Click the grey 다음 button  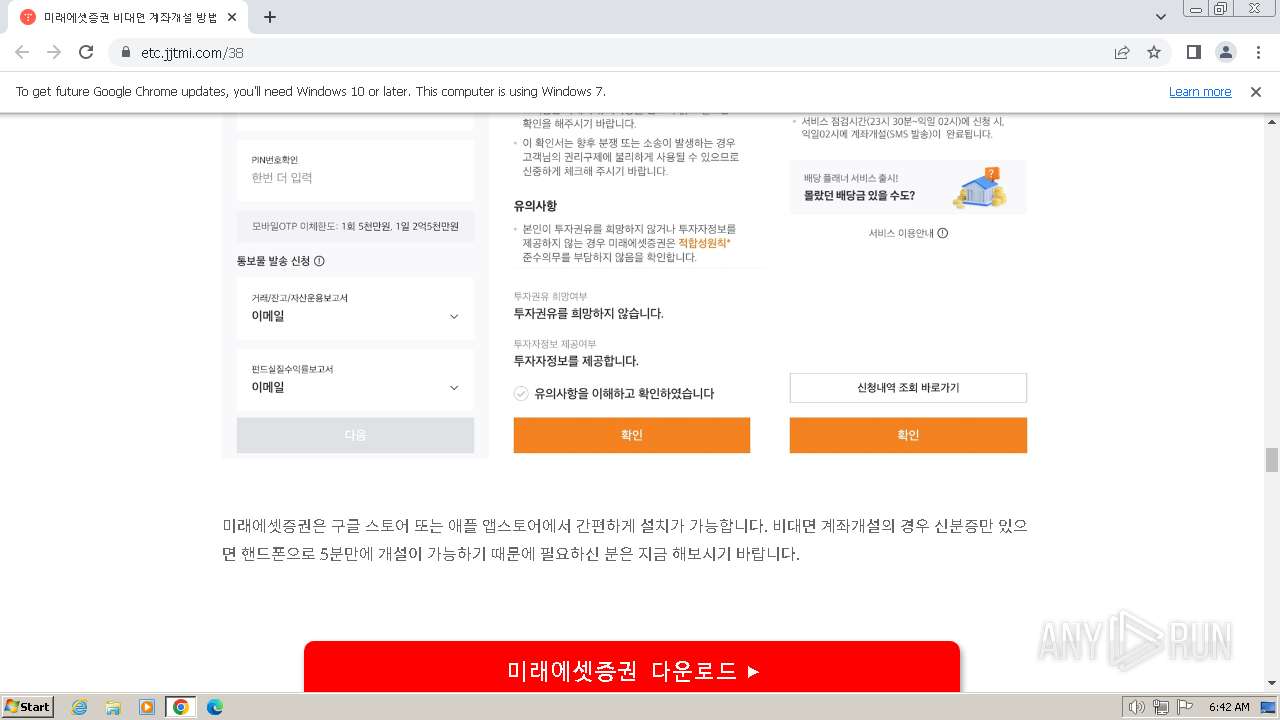click(x=355, y=435)
